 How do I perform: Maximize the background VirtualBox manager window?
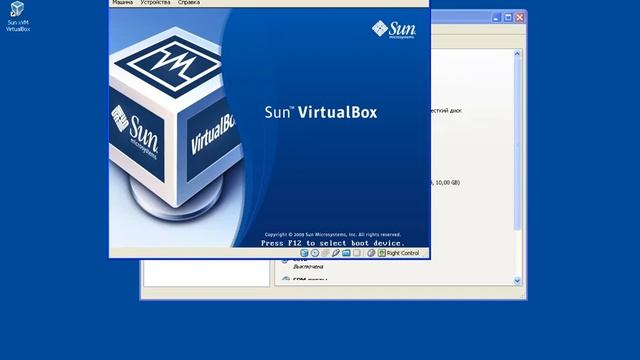click(x=508, y=18)
